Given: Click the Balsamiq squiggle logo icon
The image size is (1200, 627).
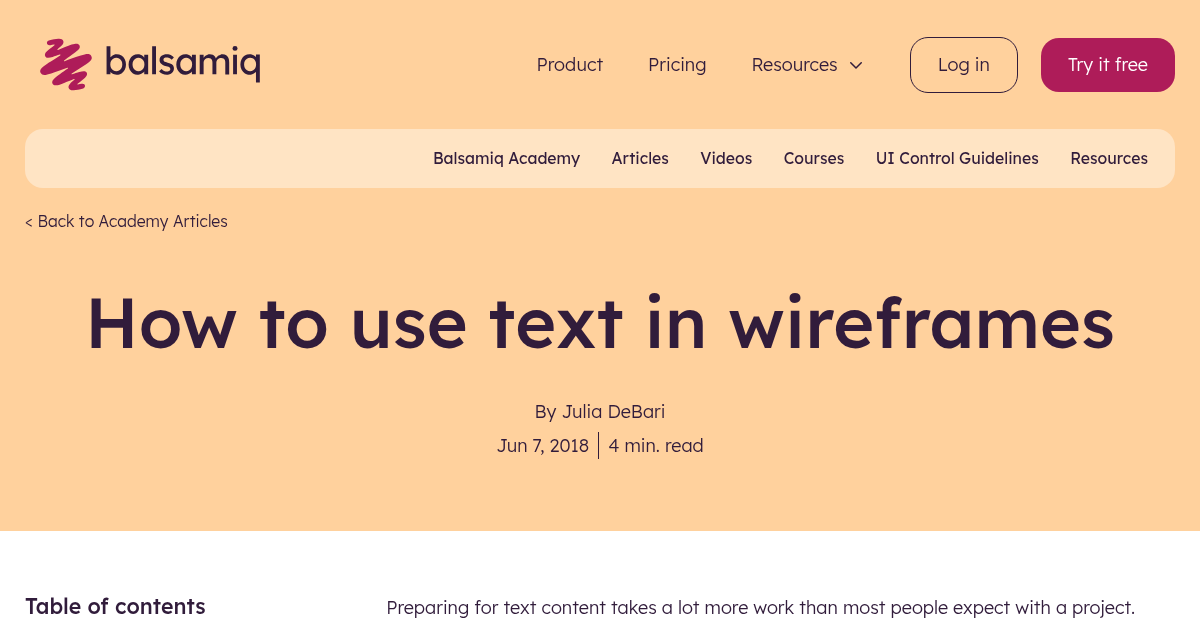Looking at the screenshot, I should (64, 62).
